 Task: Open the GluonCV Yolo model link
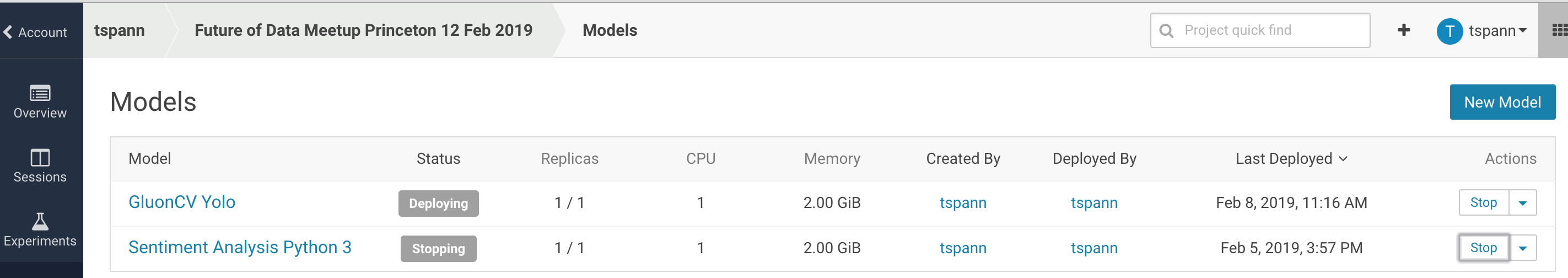181,202
